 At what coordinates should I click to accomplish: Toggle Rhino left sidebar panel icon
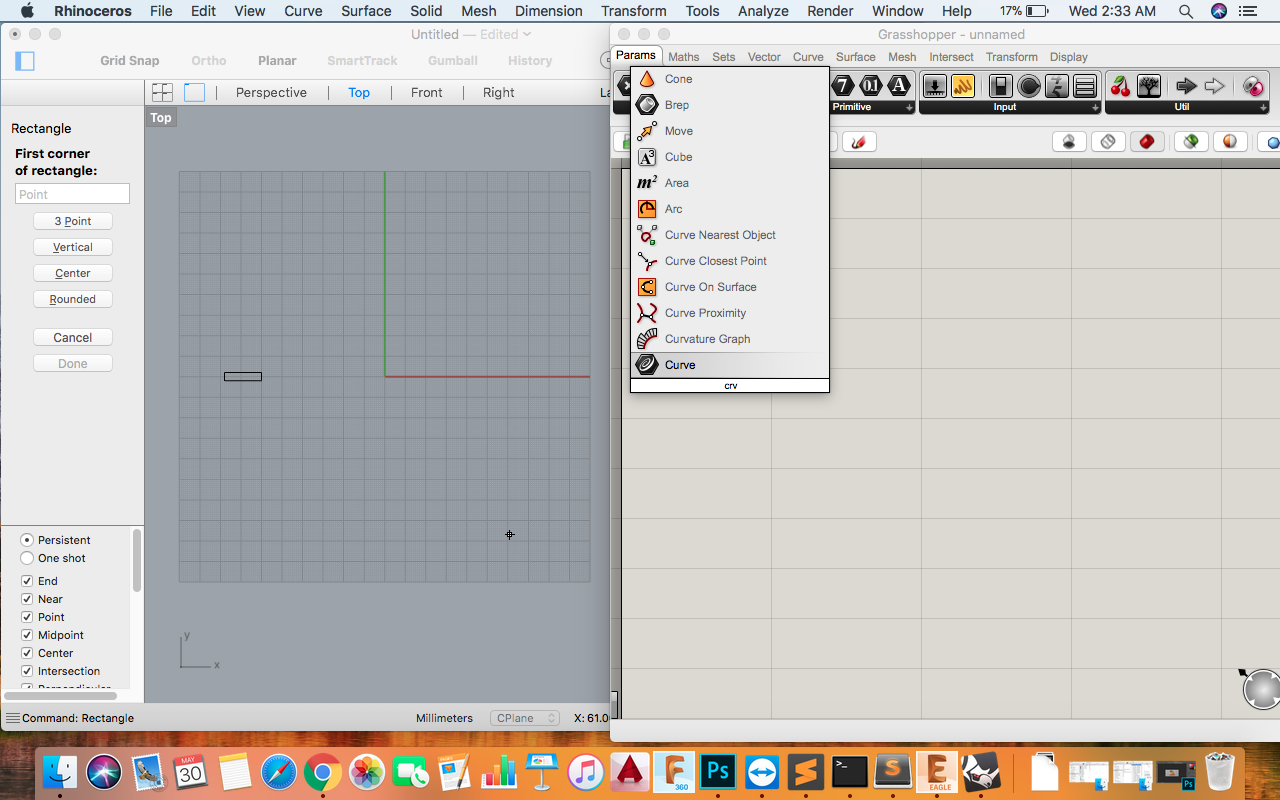click(x=25, y=61)
